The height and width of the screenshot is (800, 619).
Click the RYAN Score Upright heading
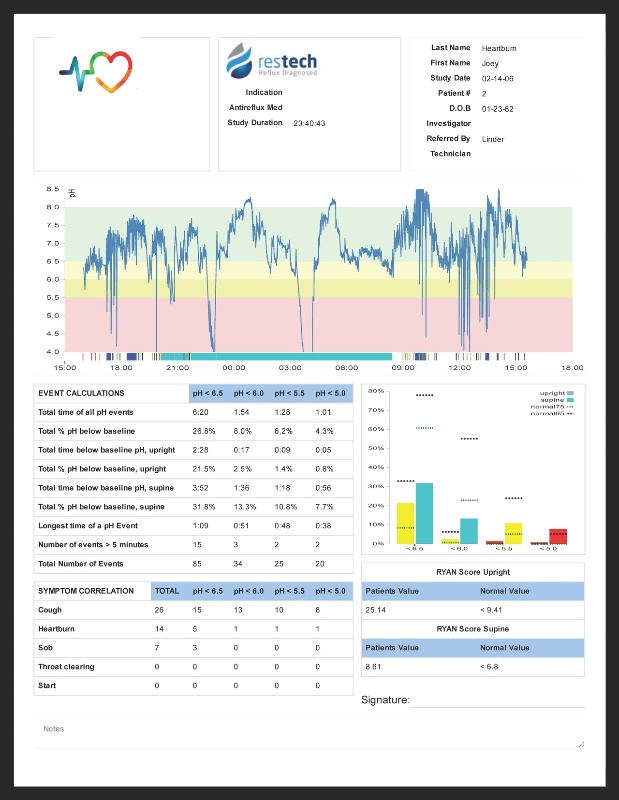[473, 571]
